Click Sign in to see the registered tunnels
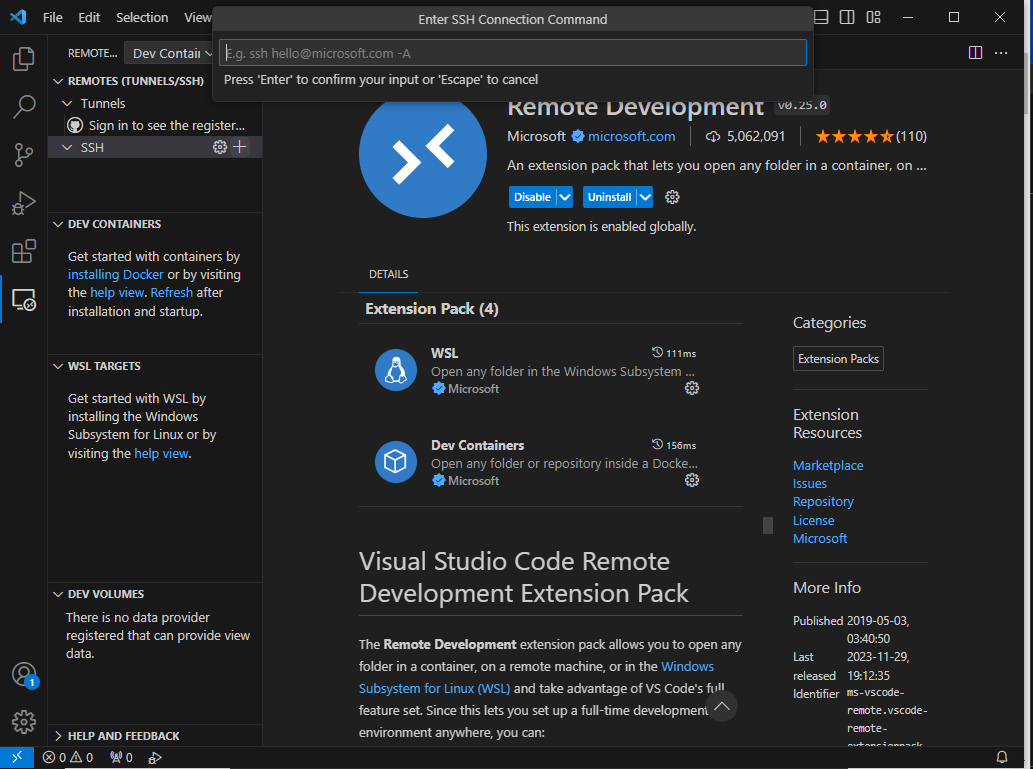Viewport: 1033px width, 769px height. [167, 125]
